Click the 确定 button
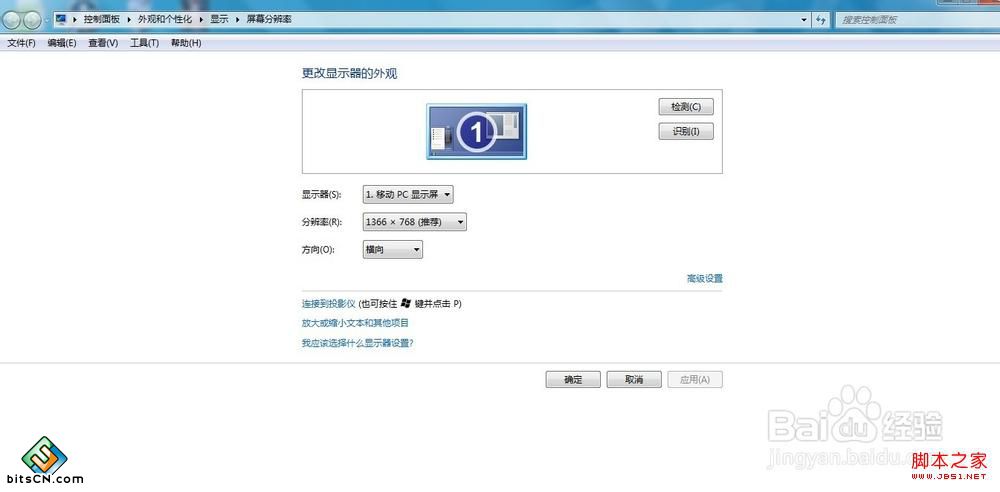 [573, 380]
